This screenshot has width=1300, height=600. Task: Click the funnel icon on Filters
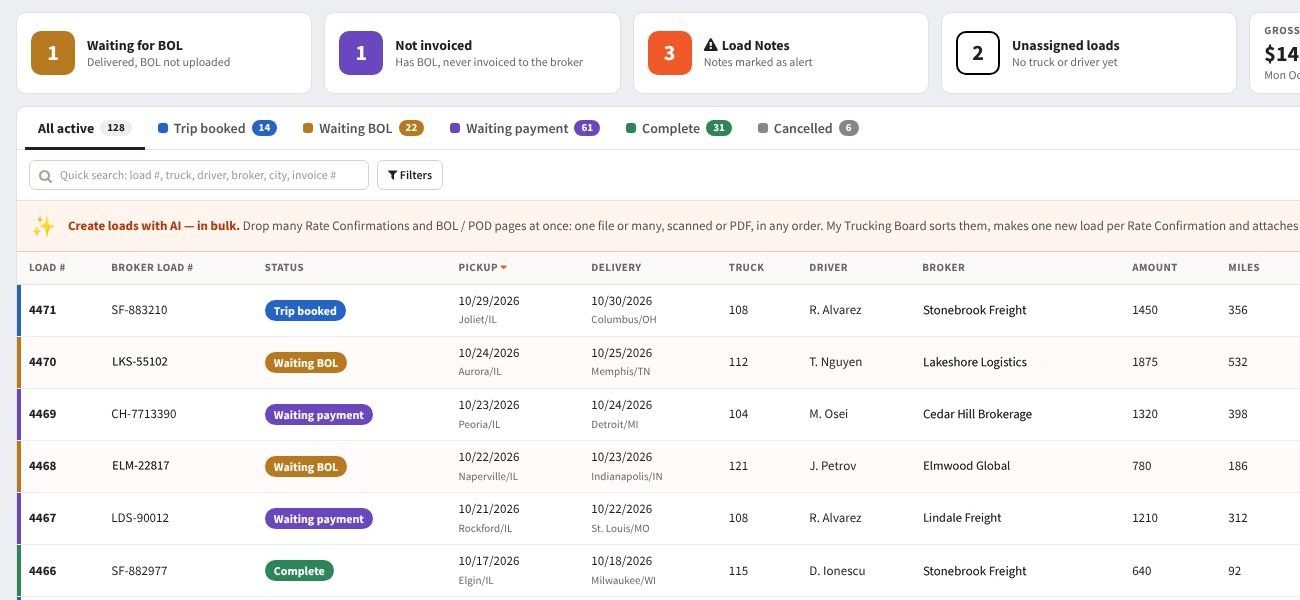[393, 175]
